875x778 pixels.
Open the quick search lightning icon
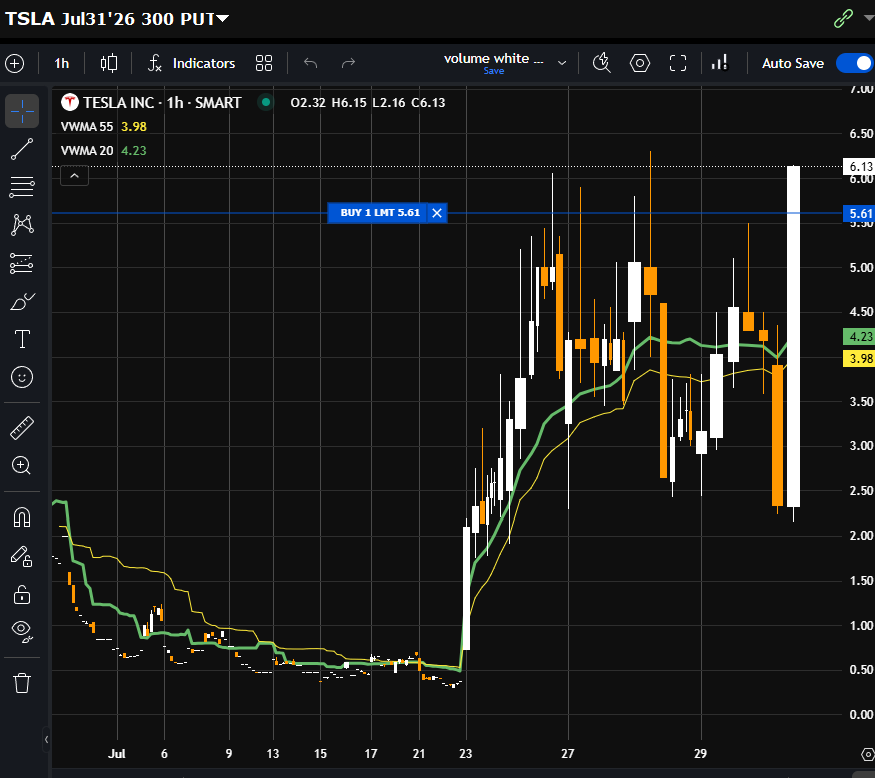(602, 63)
